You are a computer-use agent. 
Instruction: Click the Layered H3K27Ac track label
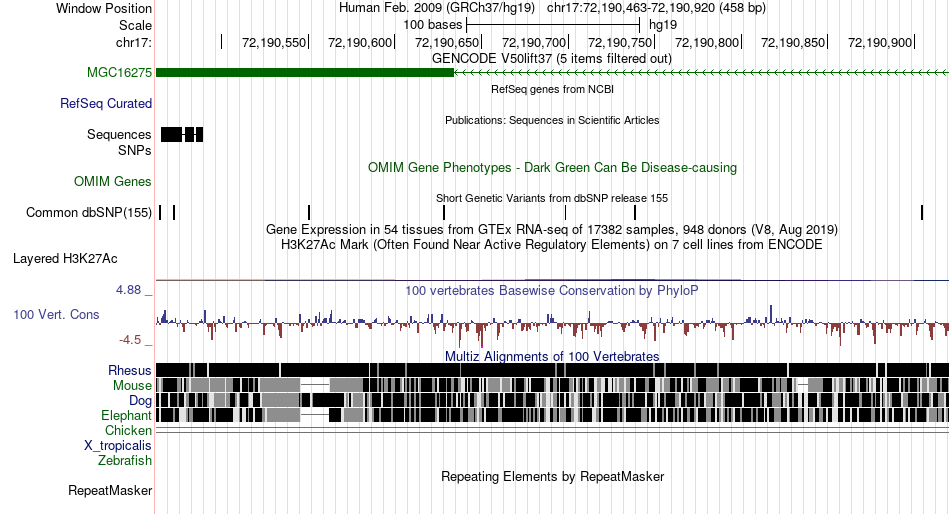65,259
